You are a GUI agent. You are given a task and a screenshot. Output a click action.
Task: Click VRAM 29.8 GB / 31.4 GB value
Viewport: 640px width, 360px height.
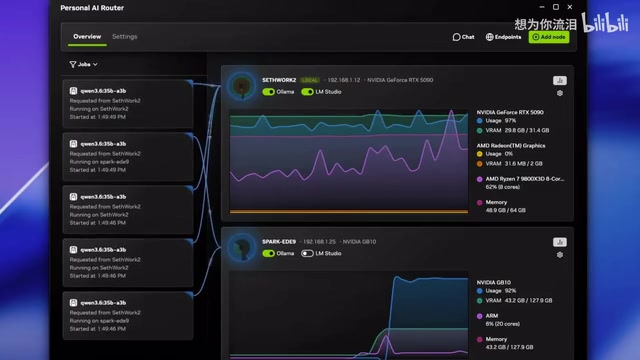pos(527,131)
